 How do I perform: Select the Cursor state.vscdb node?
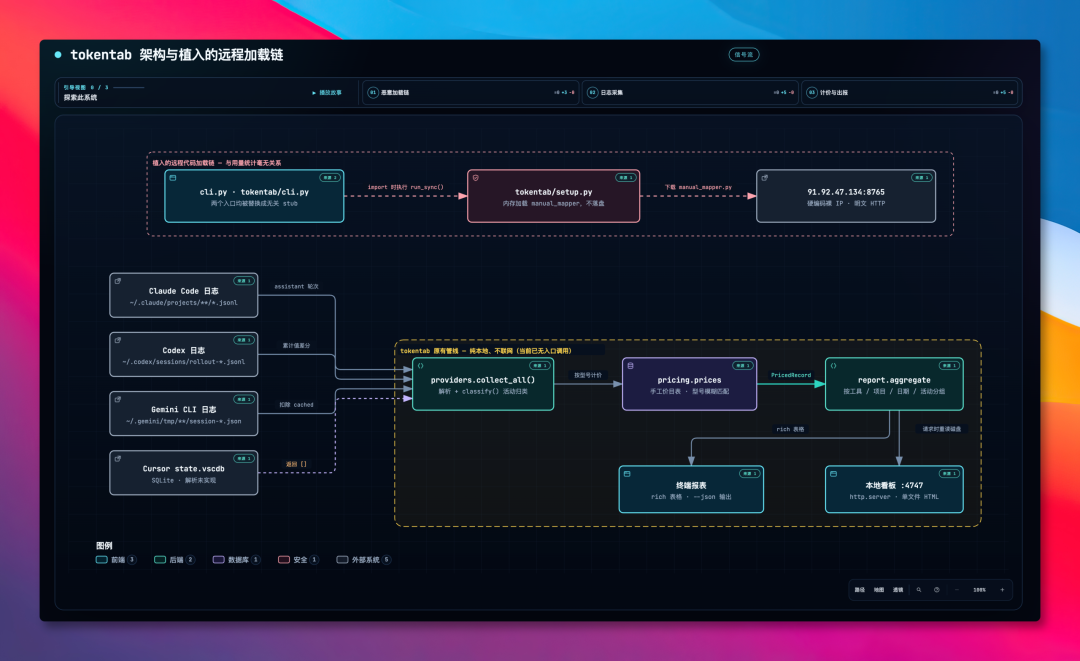(x=184, y=473)
